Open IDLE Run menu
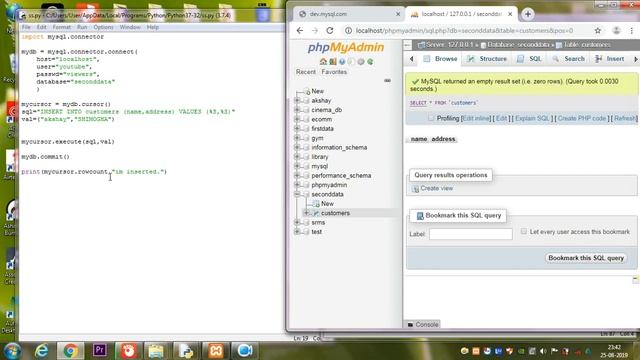640x360 pixels. (82, 27)
